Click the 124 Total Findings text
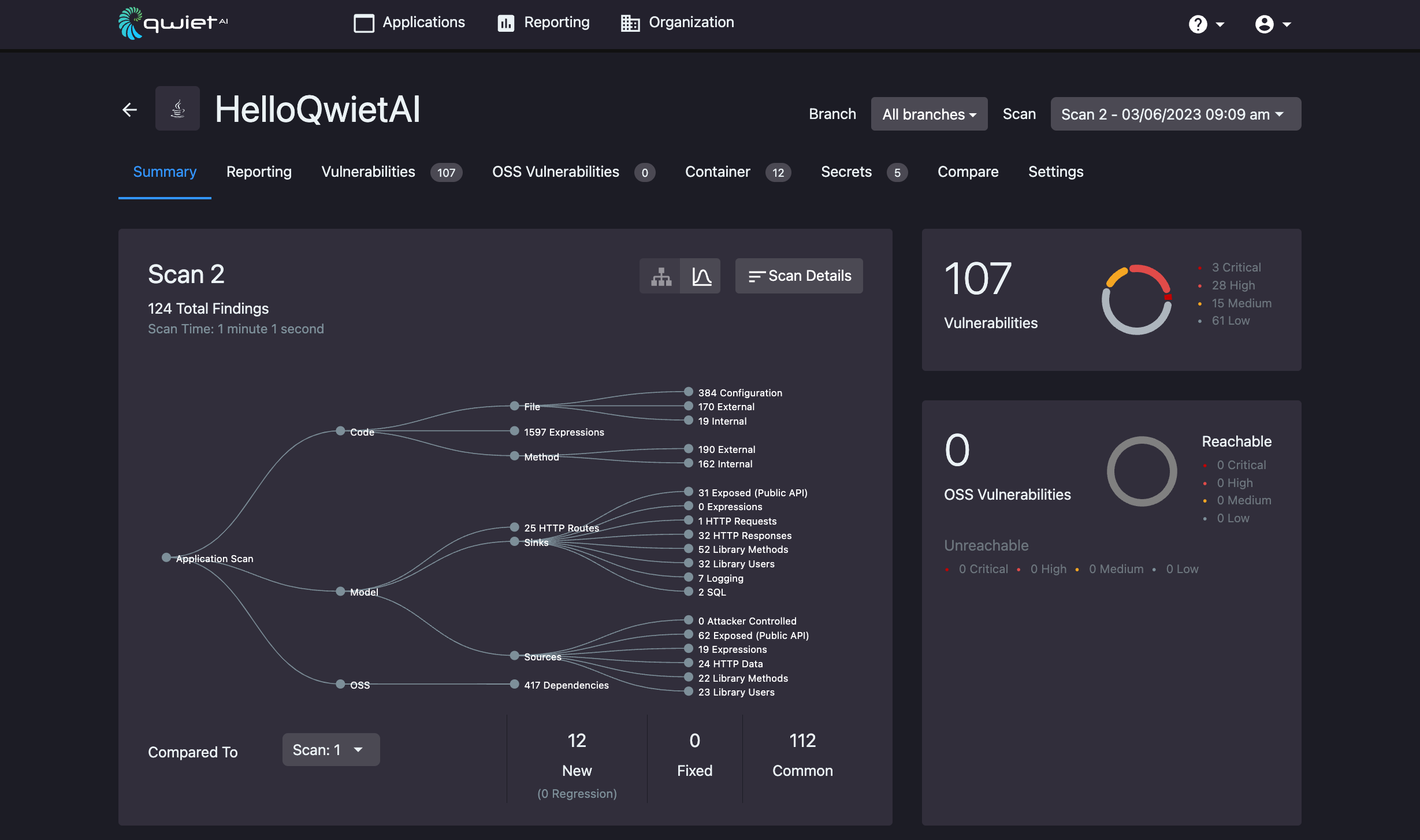Viewport: 1420px width, 840px height. coord(208,309)
